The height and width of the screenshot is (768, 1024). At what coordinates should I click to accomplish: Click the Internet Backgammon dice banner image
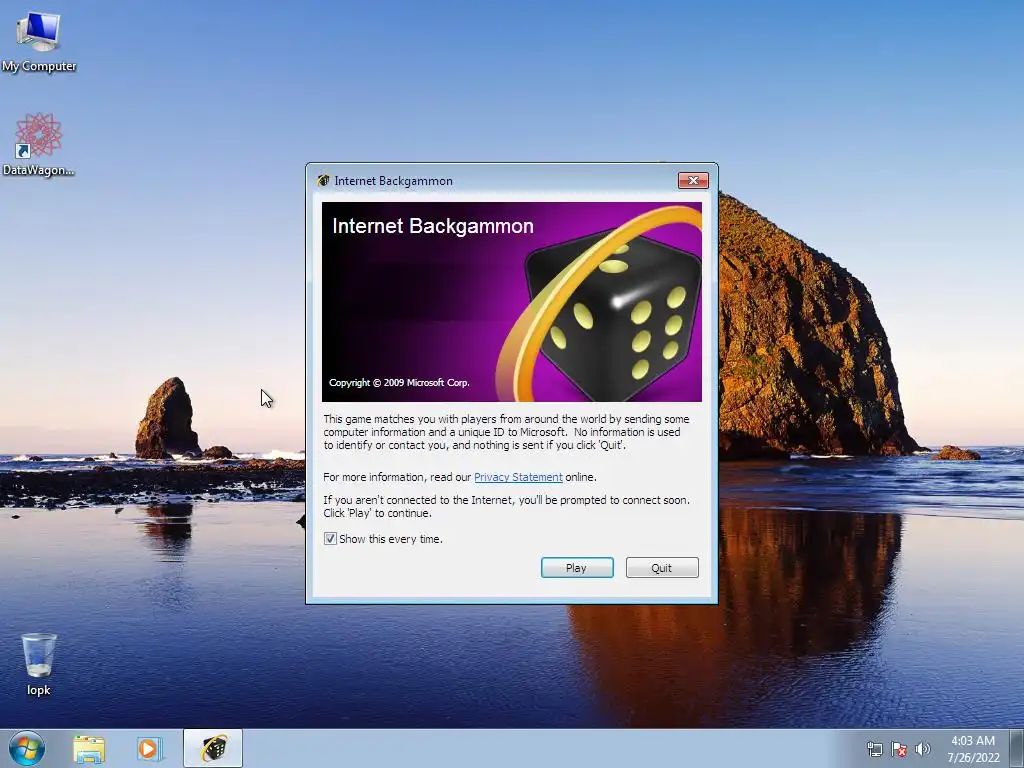click(512, 302)
